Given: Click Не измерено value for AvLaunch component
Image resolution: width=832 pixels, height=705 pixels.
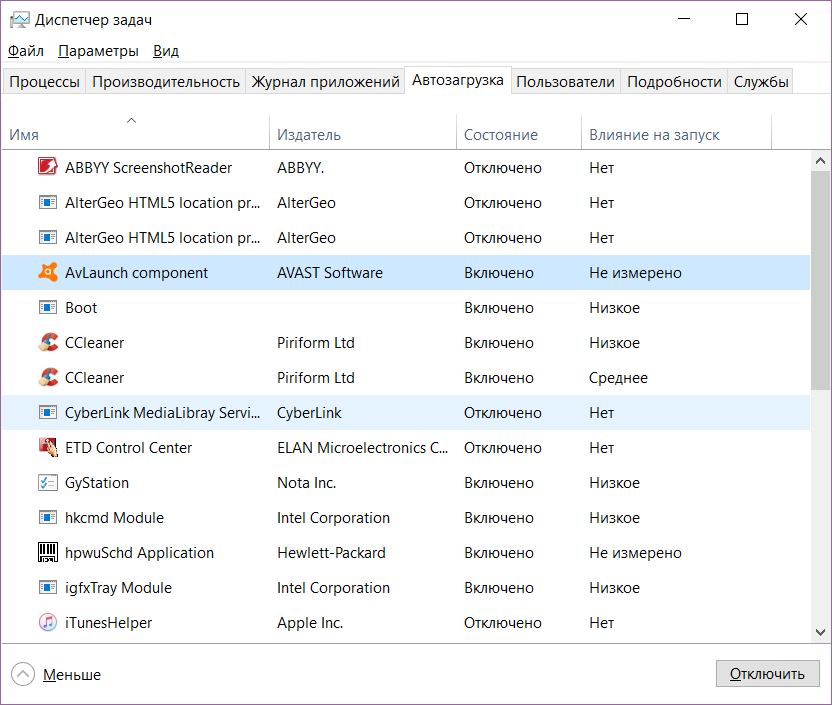Looking at the screenshot, I should tap(636, 273).
